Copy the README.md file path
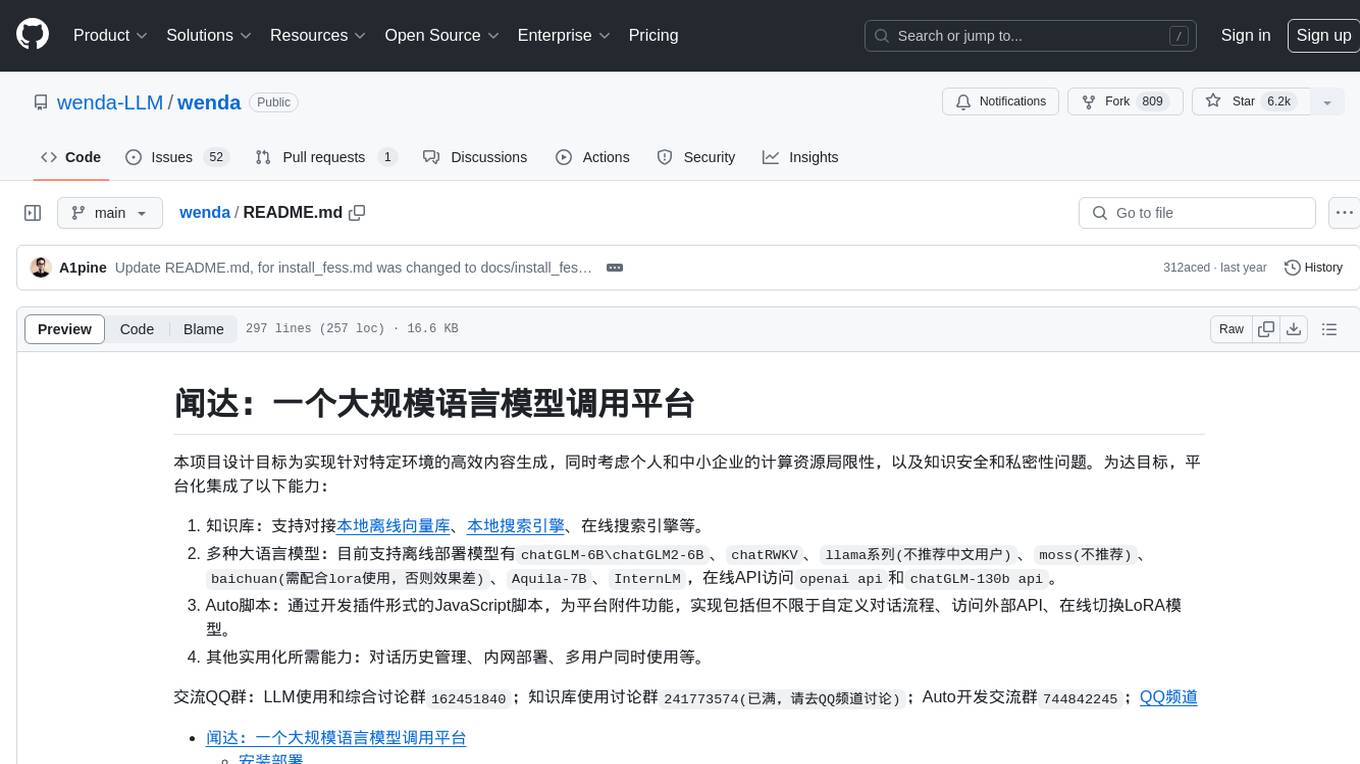 coord(357,212)
